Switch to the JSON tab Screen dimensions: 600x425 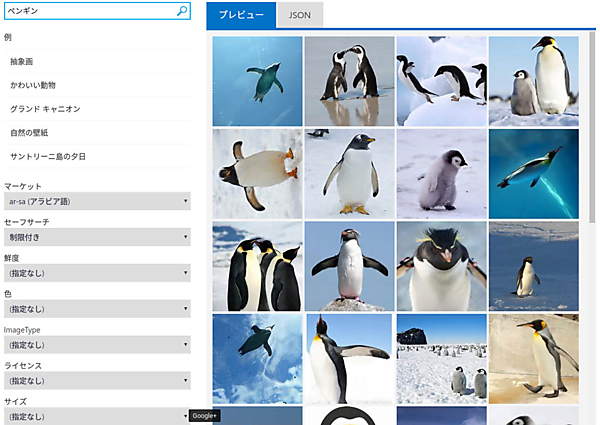point(299,16)
